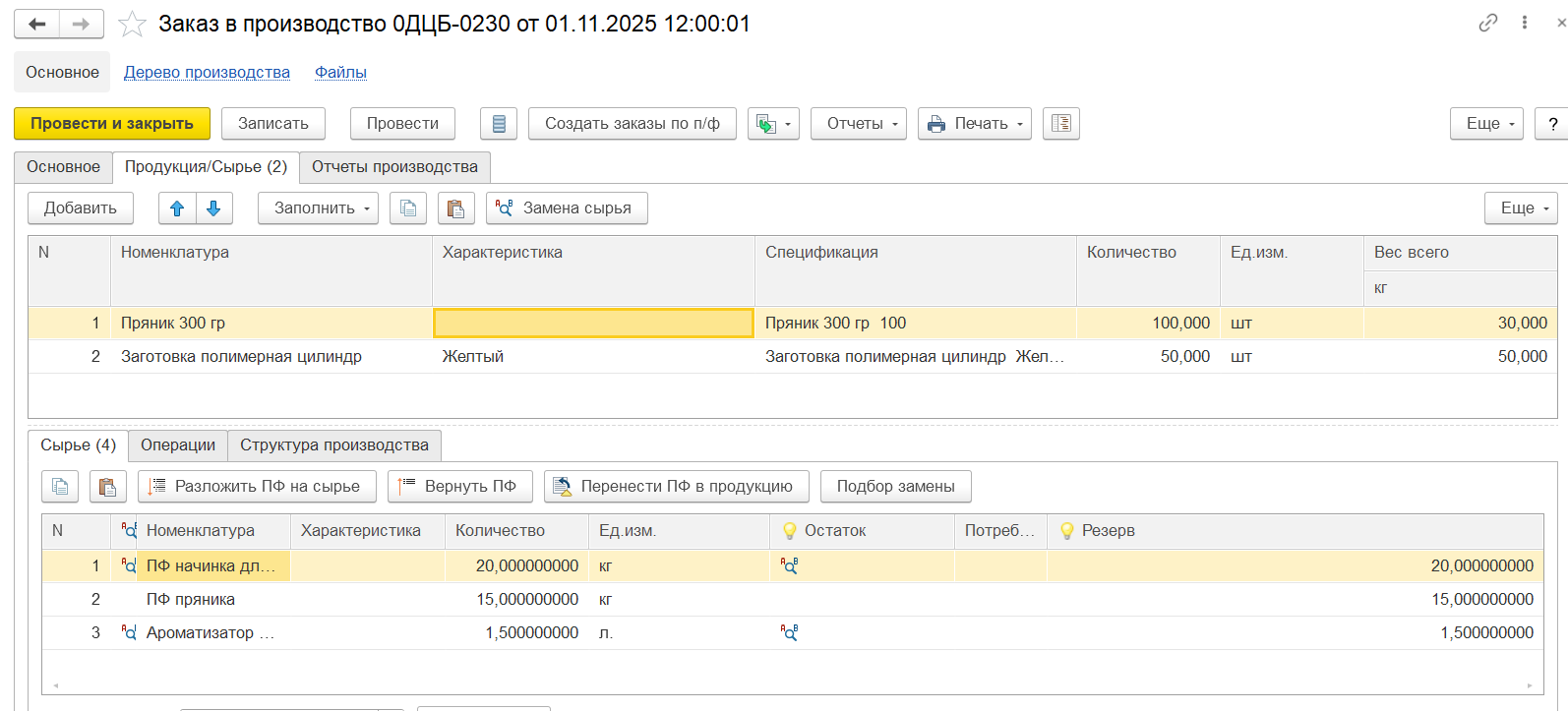The height and width of the screenshot is (711, 1568).
Task: Expand the Отчеты dropdown menu
Action: point(858,124)
